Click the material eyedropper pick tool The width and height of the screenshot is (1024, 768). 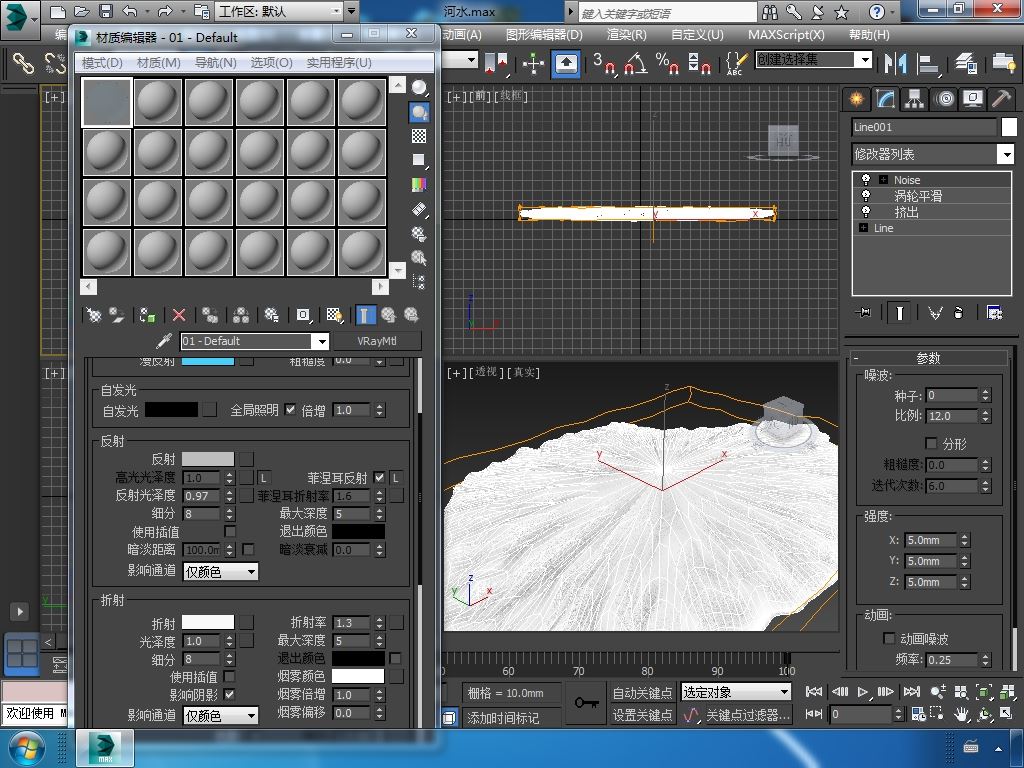click(165, 341)
